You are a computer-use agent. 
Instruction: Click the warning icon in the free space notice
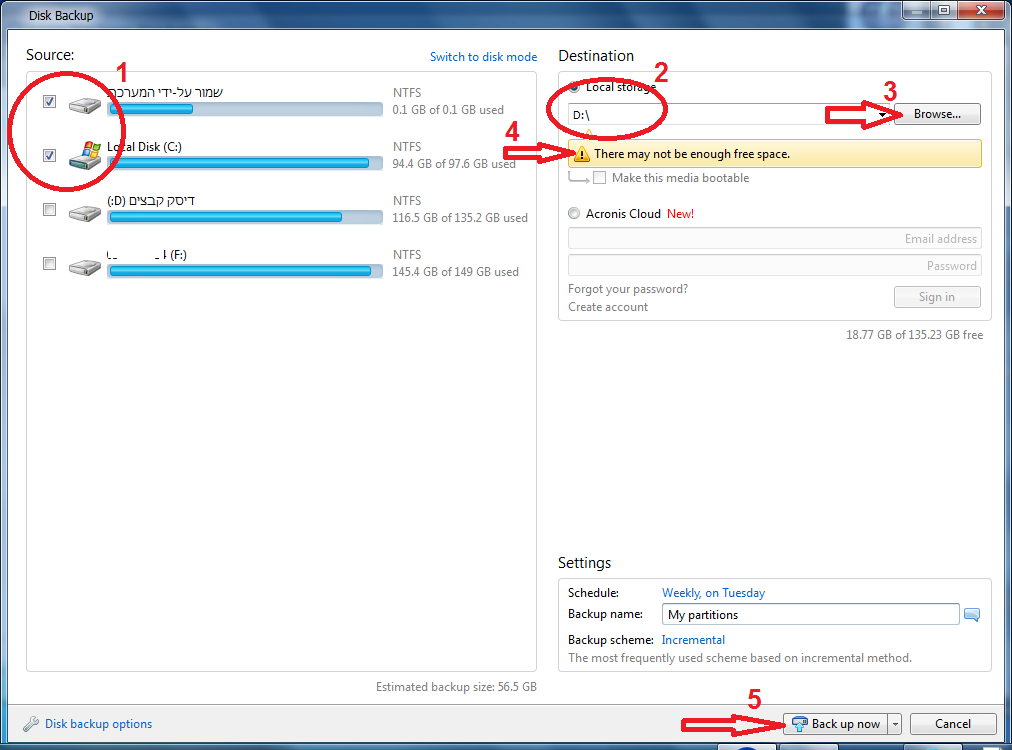pos(582,154)
